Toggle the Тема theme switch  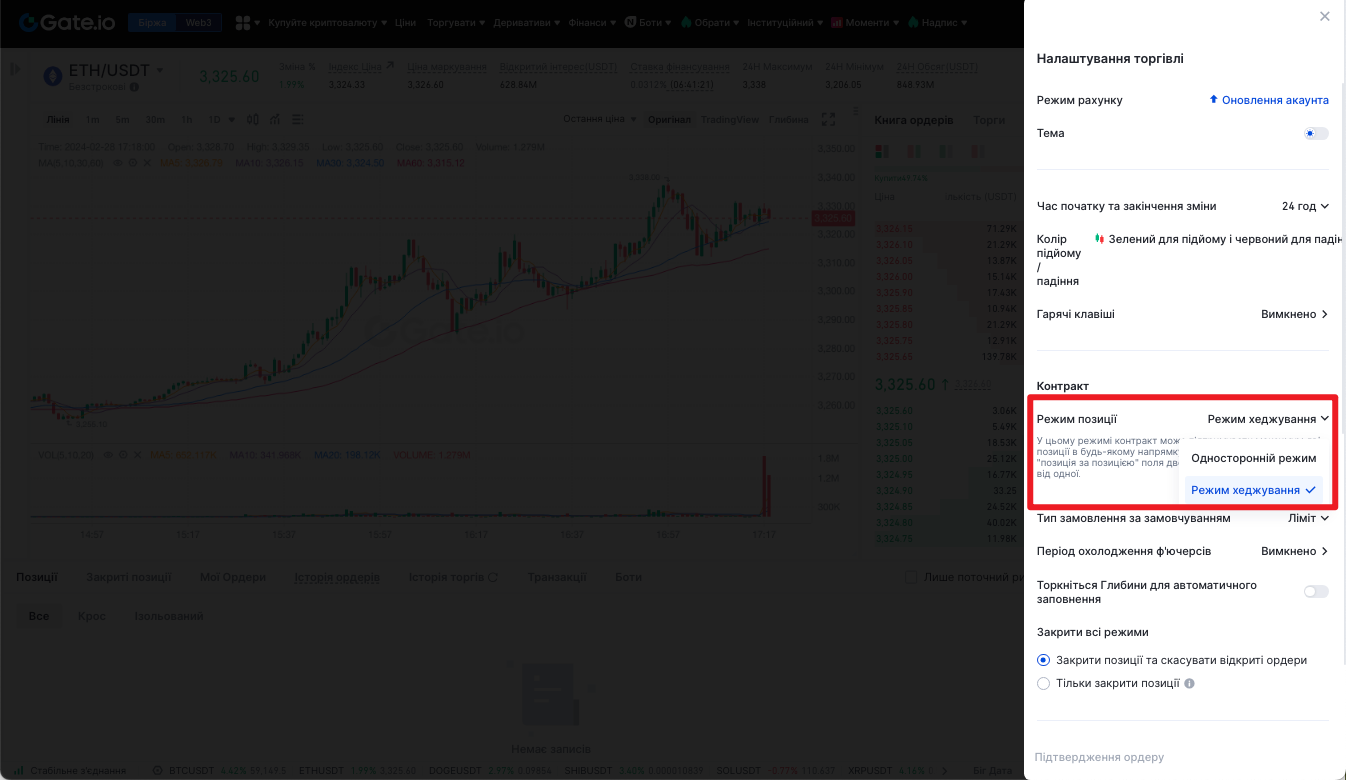click(1316, 133)
